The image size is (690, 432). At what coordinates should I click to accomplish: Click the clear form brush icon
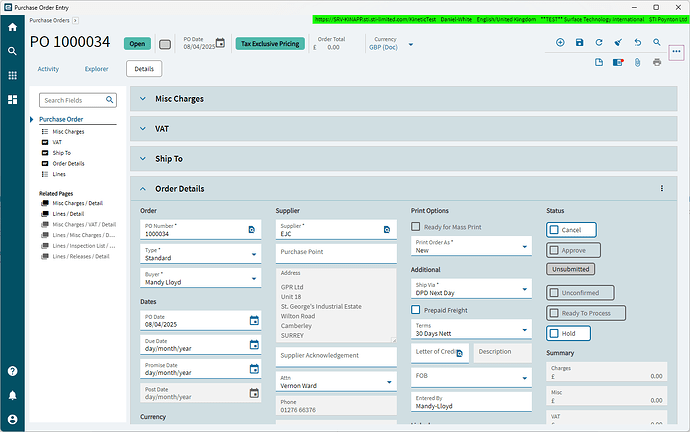[618, 42]
